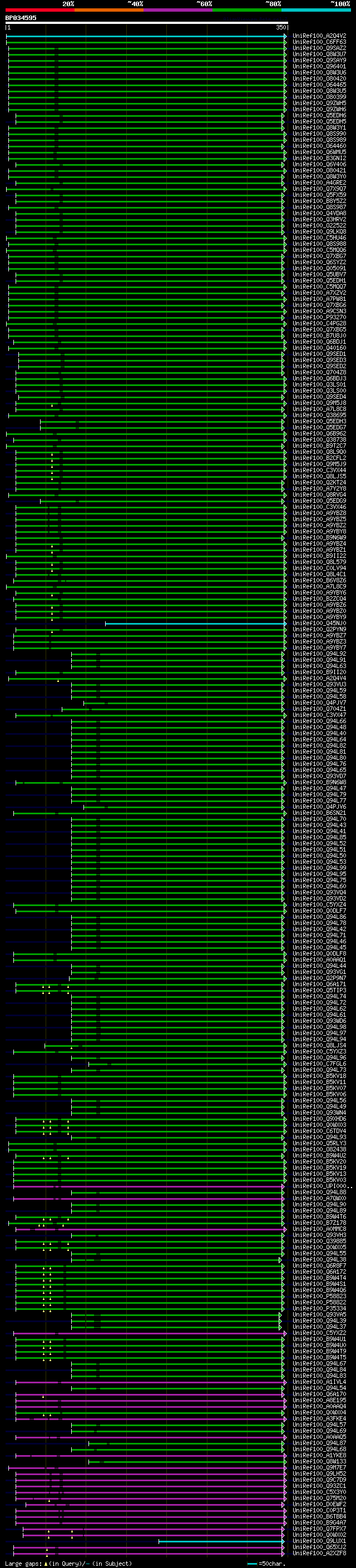The image size is (356, 1568).
Task: Click the cyan alignment bar for UniRef100_Q45NJ0
Action: [x=196, y=624]
